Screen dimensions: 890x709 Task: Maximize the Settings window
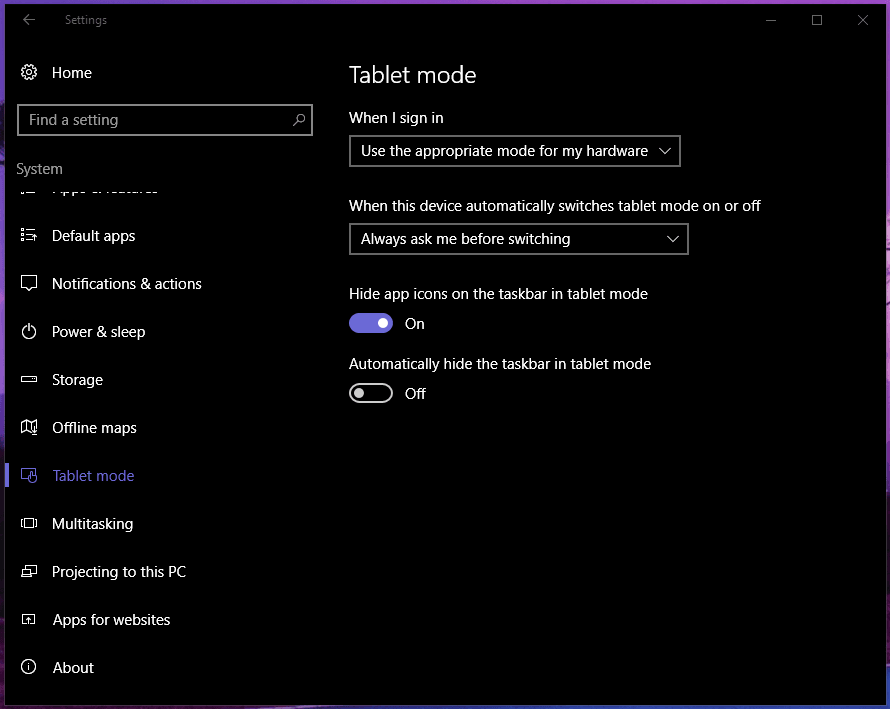click(817, 20)
